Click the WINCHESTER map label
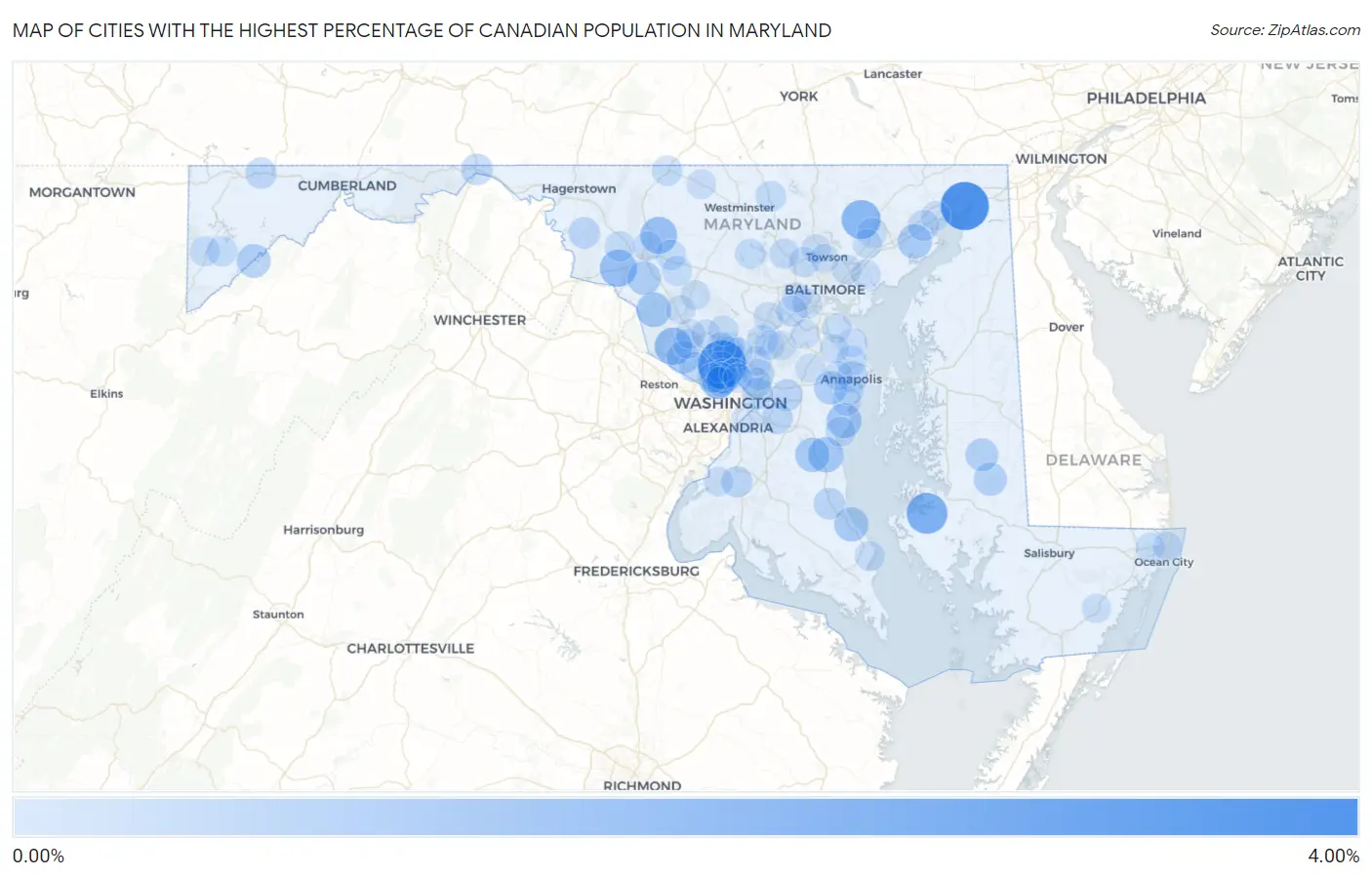 coord(479,320)
